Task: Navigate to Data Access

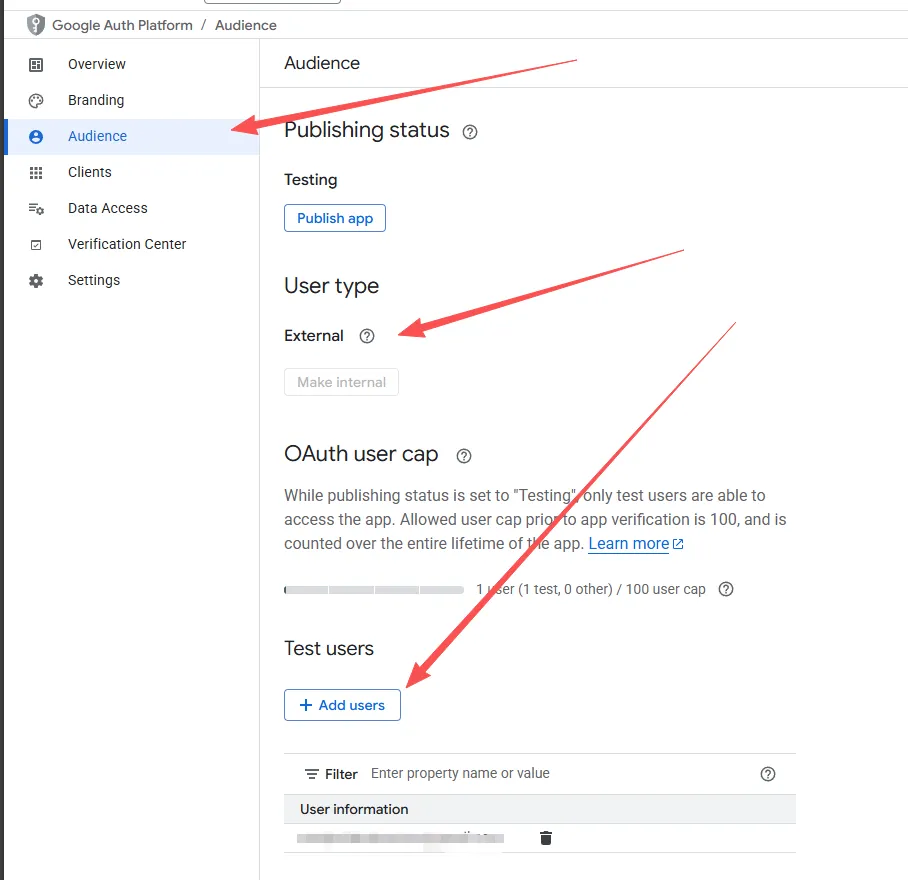Action: [132, 208]
